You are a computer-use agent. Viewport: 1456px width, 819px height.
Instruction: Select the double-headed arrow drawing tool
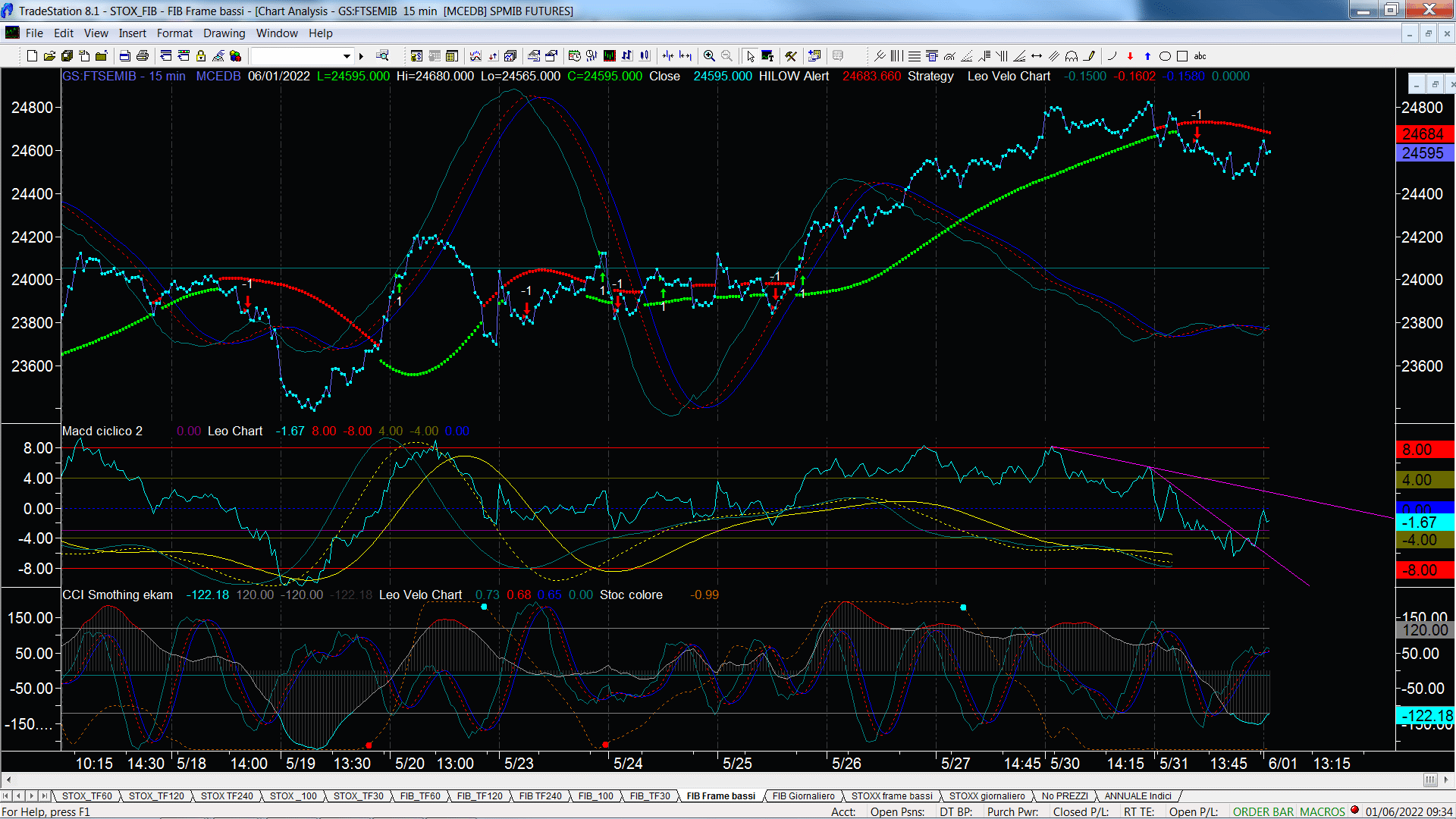point(1037,56)
